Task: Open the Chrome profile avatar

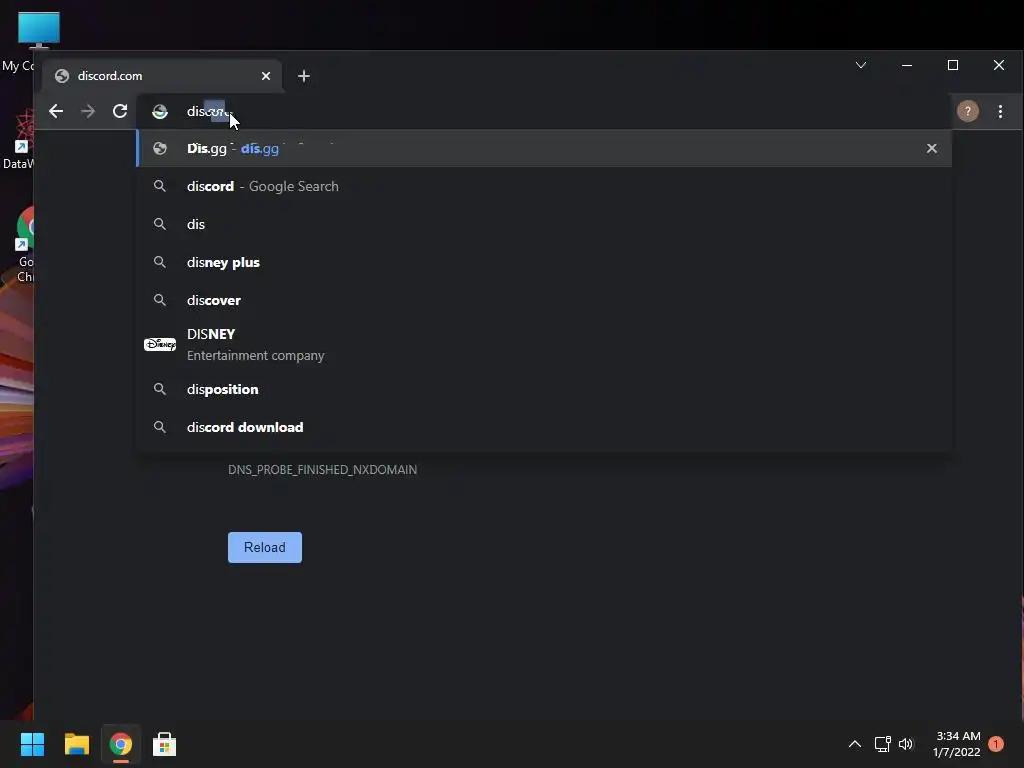Action: pos(968,112)
